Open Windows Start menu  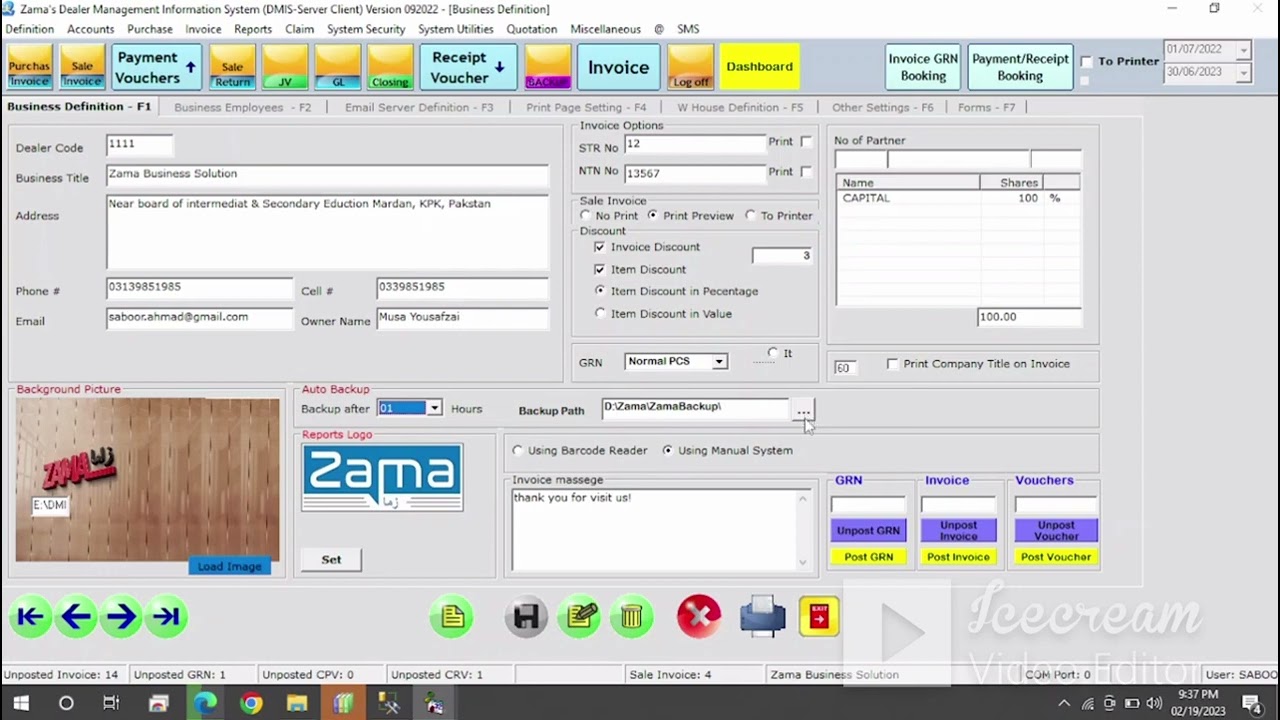[x=20, y=703]
